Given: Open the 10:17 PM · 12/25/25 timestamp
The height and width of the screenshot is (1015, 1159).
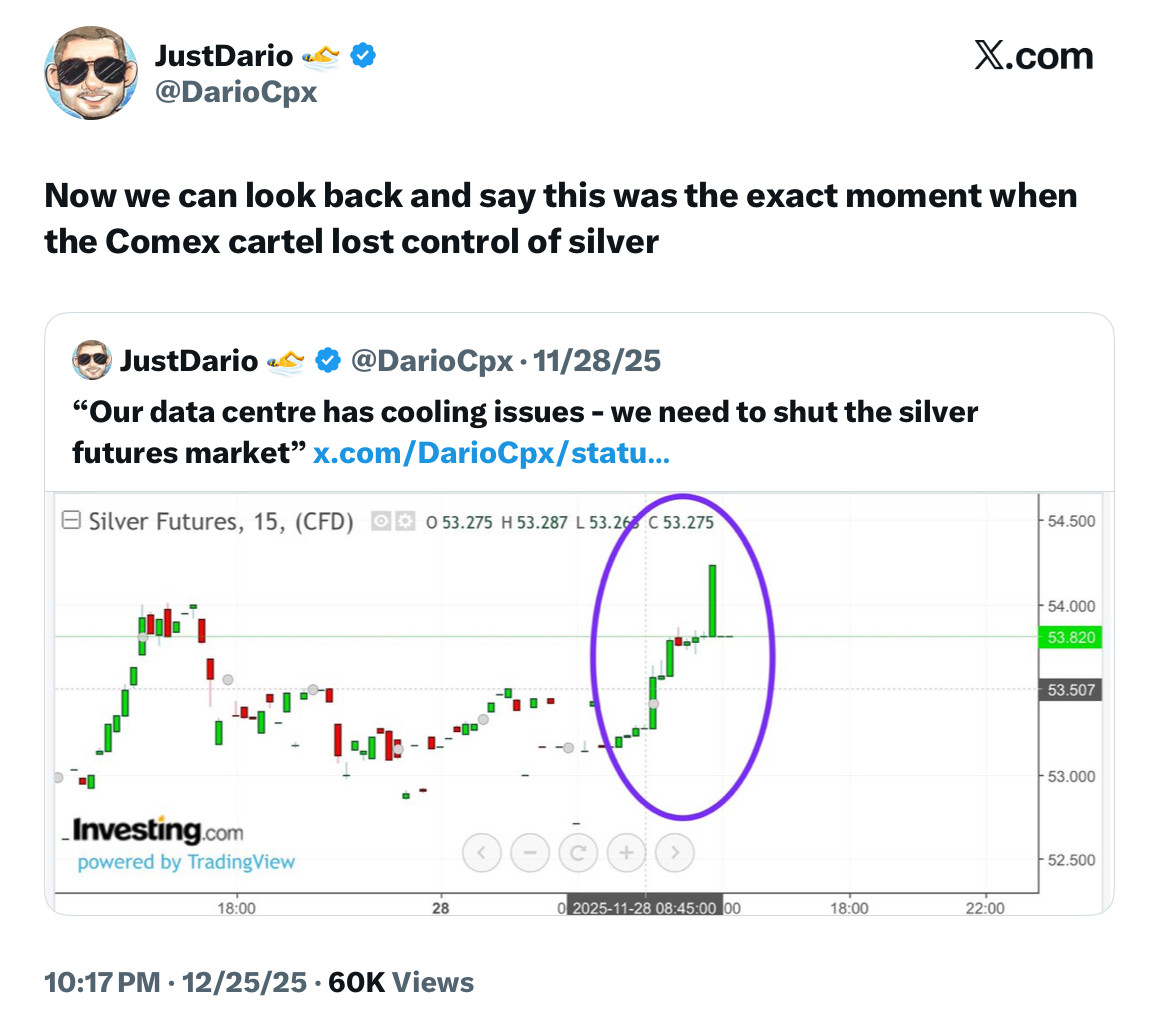Looking at the screenshot, I should tap(174, 982).
